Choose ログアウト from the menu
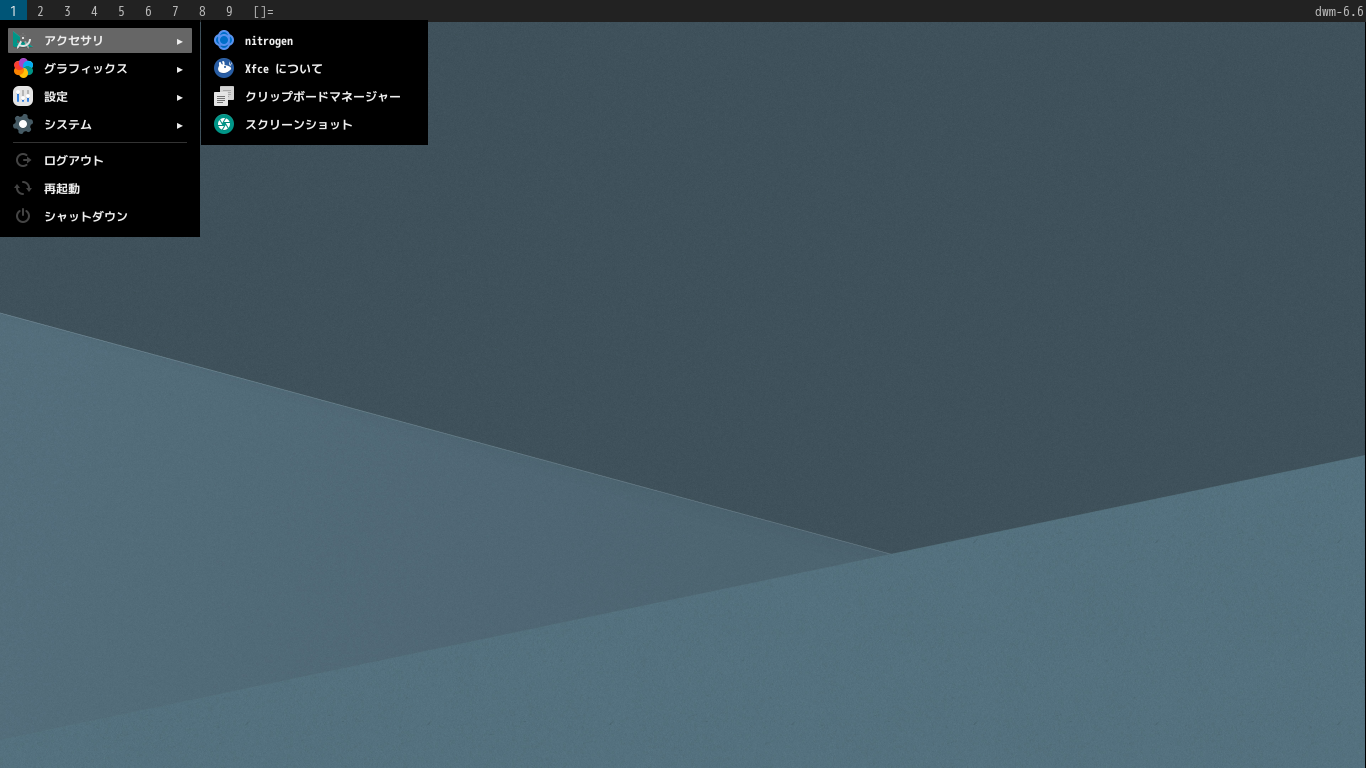 click(73, 160)
